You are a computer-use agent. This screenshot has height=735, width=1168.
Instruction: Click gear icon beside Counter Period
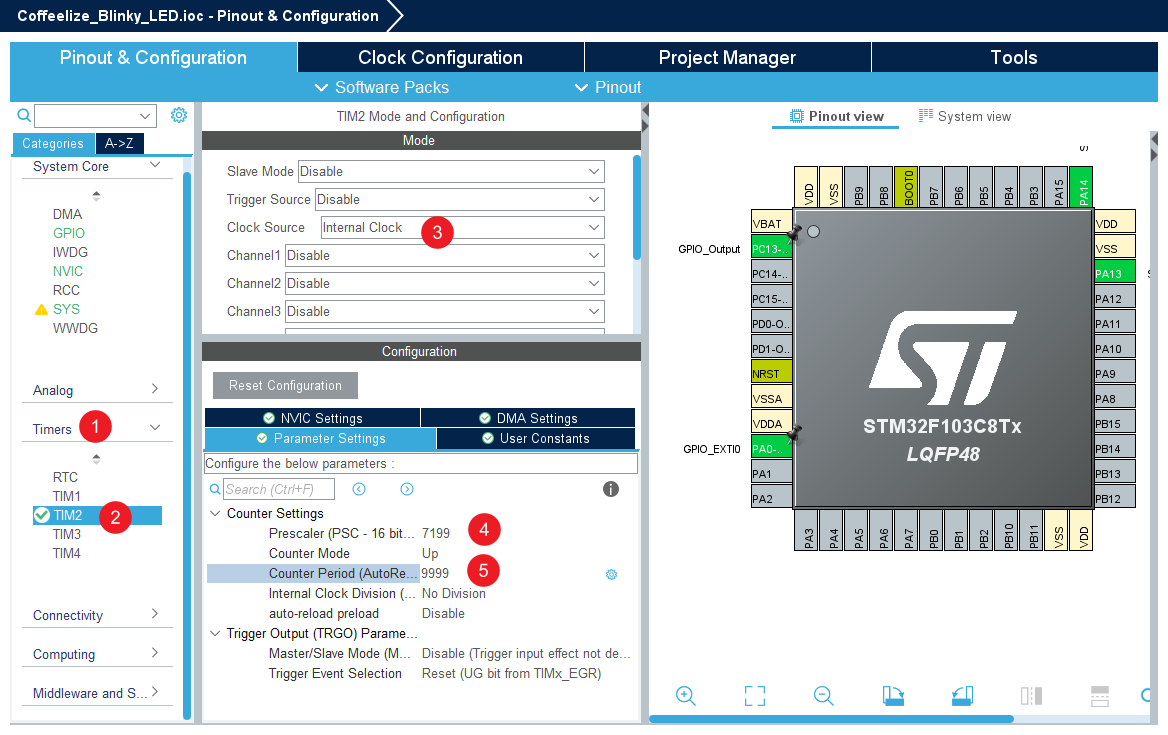click(x=611, y=574)
